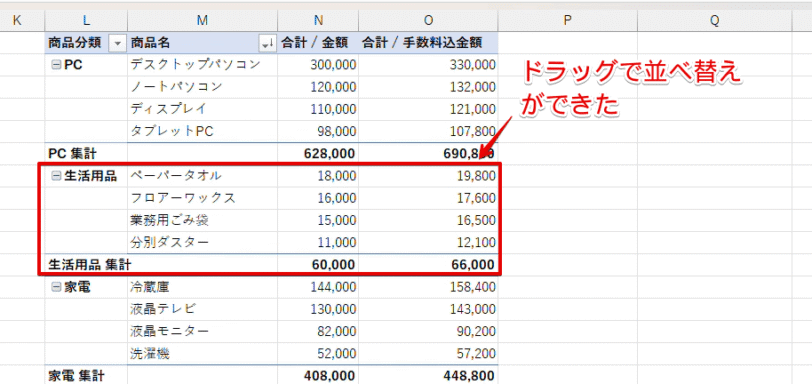This screenshot has width=812, height=384.
Task: Collapse the 家電 group
Action: [x=56, y=288]
